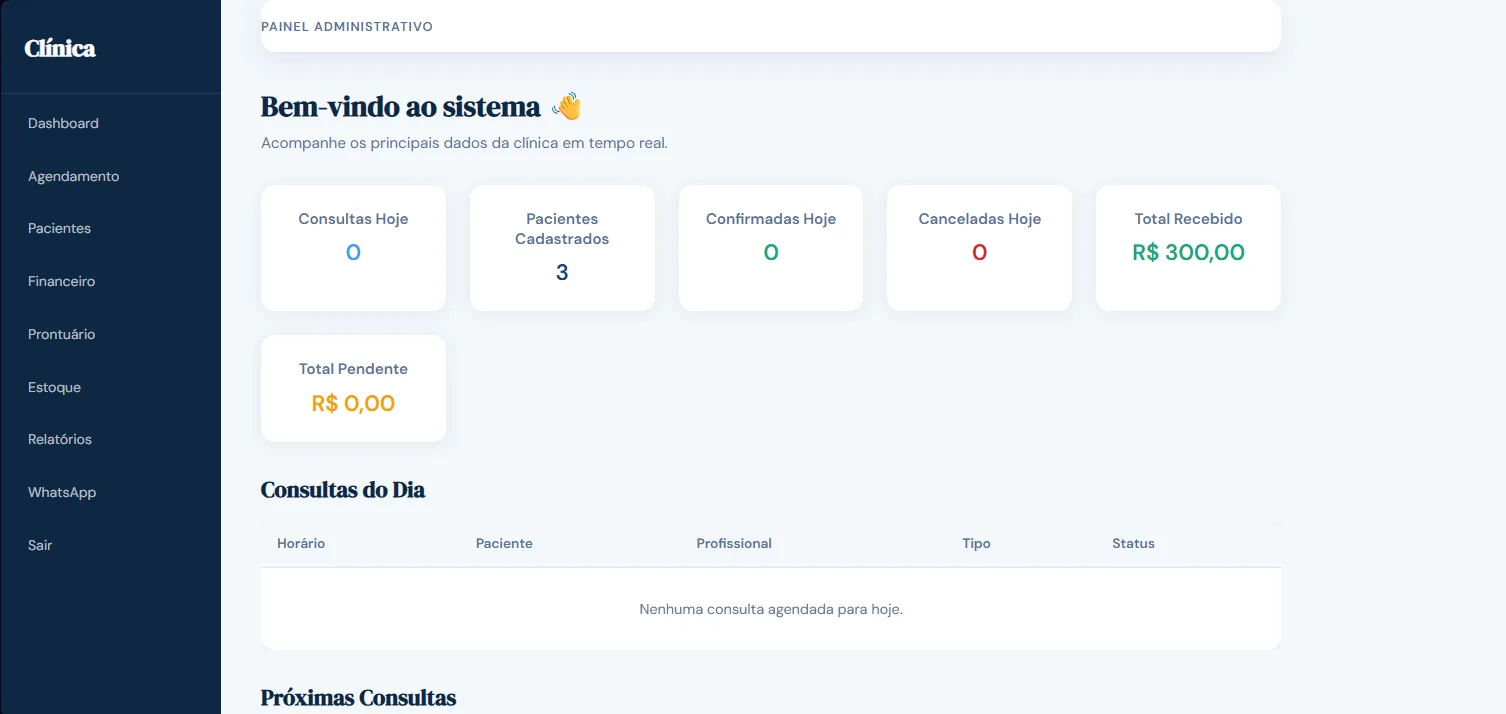Click the Tipo column header

click(x=976, y=543)
